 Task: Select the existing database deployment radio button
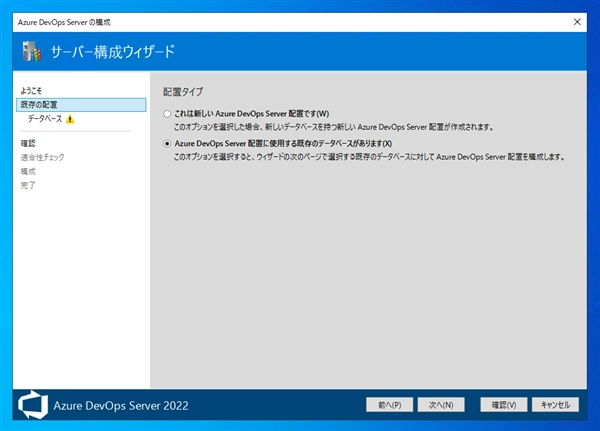coord(167,144)
